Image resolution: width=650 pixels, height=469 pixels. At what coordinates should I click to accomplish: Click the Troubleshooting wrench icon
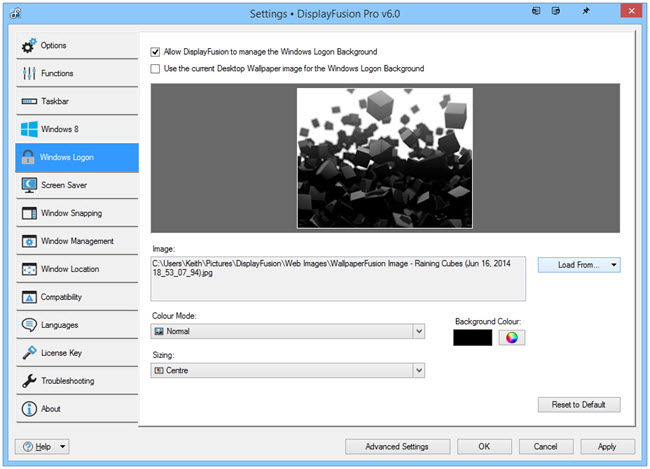pos(29,381)
